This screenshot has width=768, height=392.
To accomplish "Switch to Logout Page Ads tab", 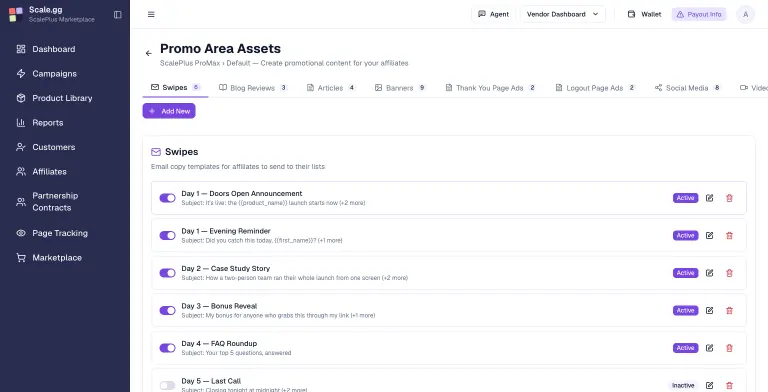I will 596,88.
